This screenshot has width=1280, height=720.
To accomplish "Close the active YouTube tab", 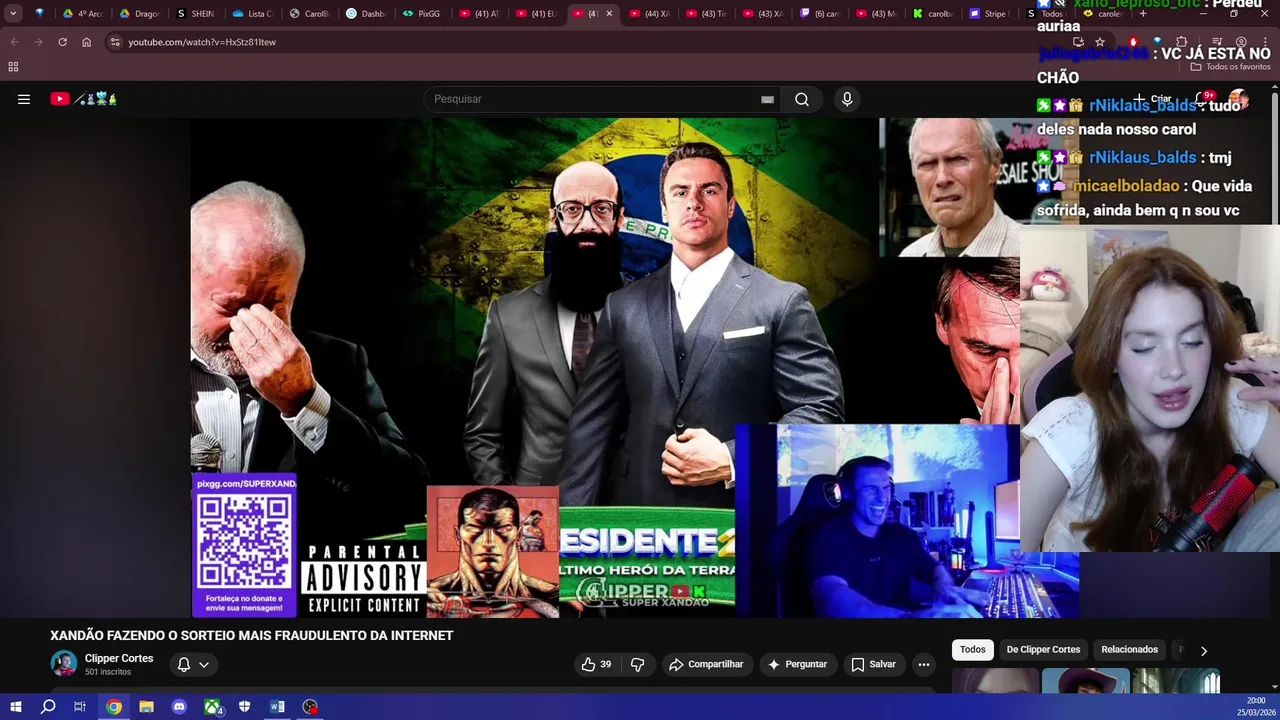I will [609, 14].
